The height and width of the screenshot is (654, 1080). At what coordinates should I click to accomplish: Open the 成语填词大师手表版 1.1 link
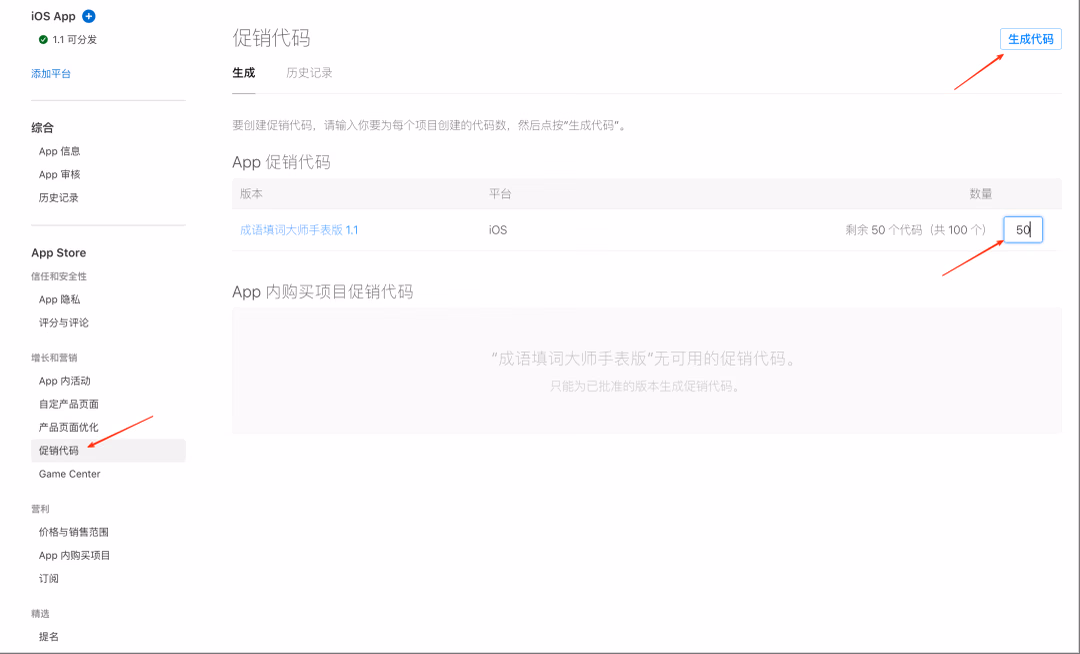[299, 230]
